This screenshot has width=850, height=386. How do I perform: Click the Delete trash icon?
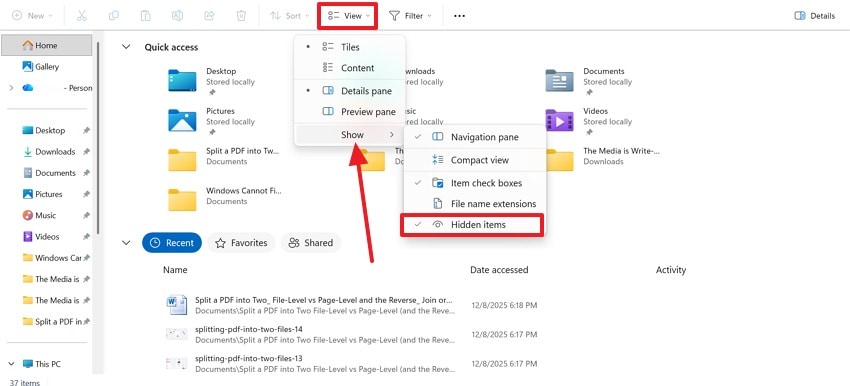pos(241,16)
